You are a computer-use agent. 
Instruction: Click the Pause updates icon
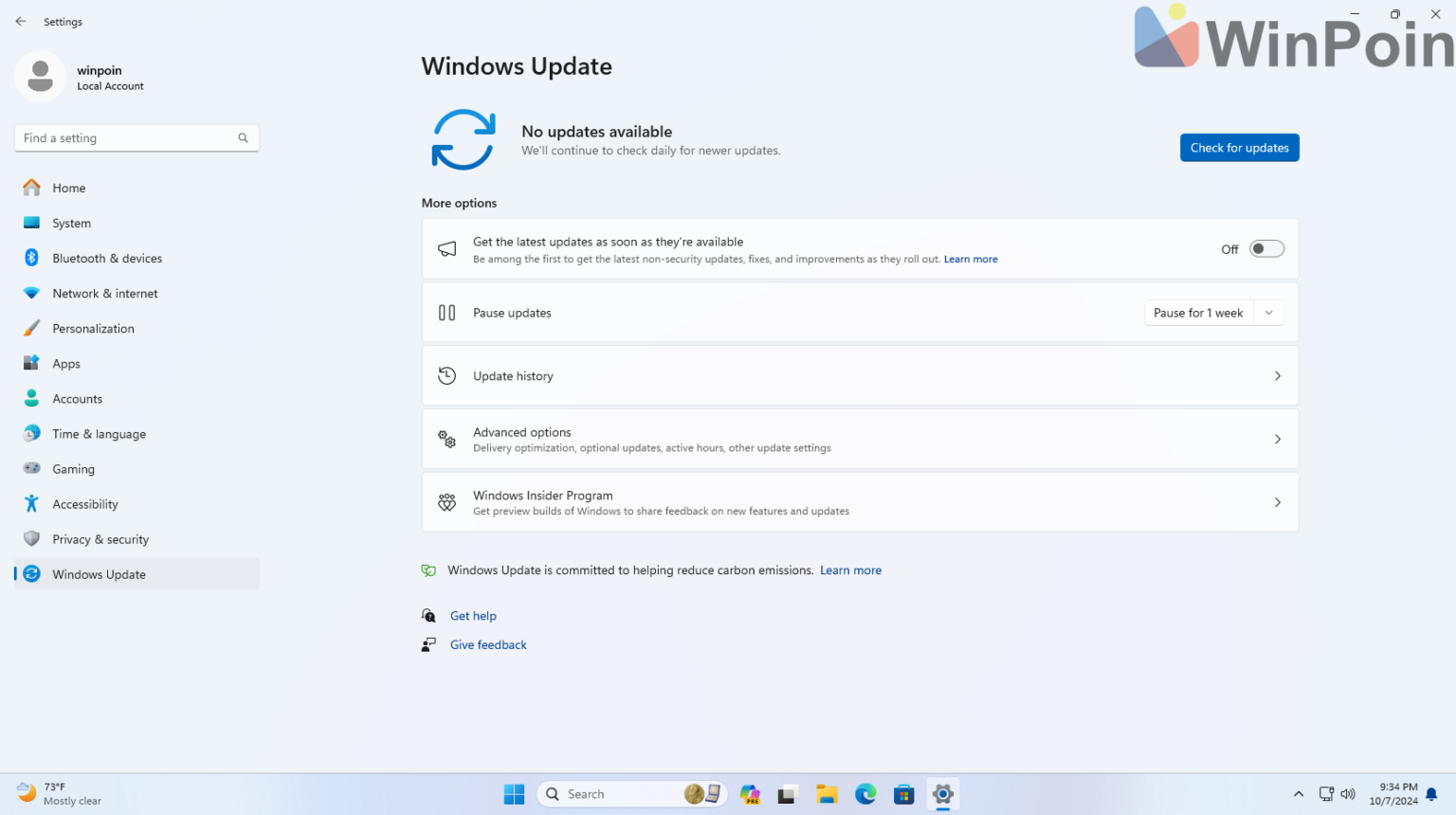click(x=446, y=312)
